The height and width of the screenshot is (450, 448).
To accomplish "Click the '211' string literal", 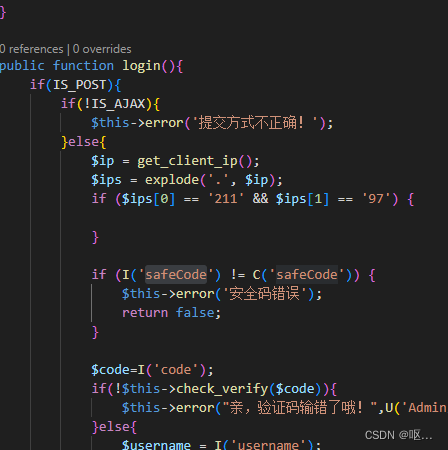I will click(x=226, y=199).
